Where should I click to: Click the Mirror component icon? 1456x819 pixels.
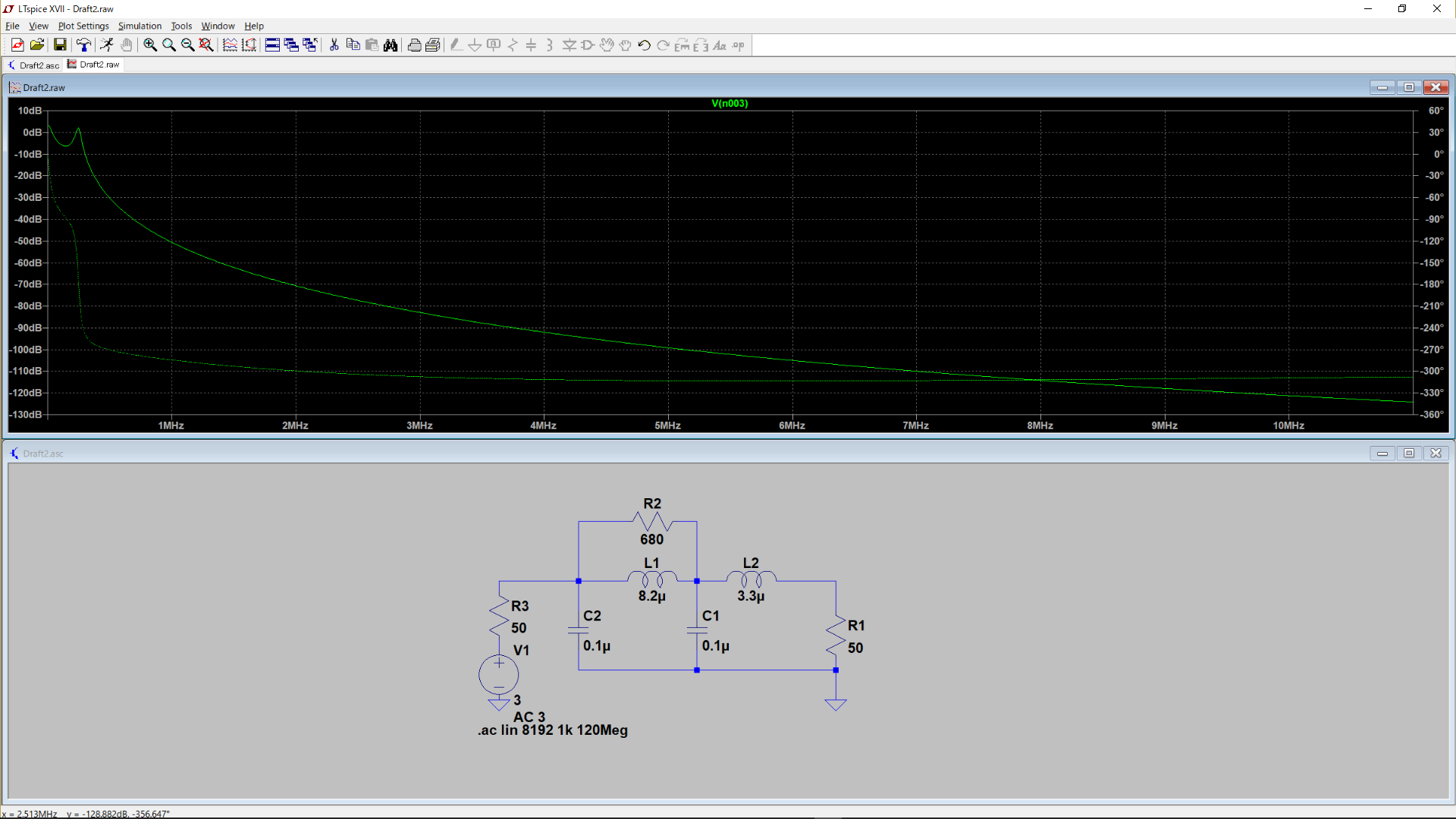pos(701,45)
